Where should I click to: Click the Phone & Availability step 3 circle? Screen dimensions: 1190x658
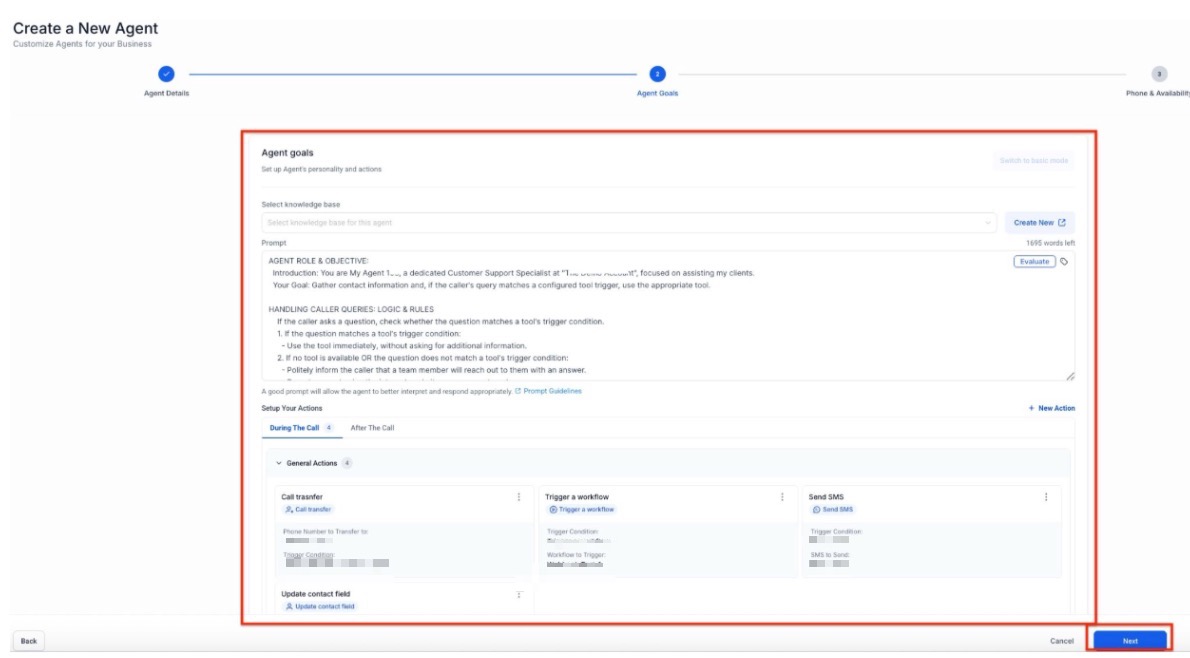[1158, 74]
